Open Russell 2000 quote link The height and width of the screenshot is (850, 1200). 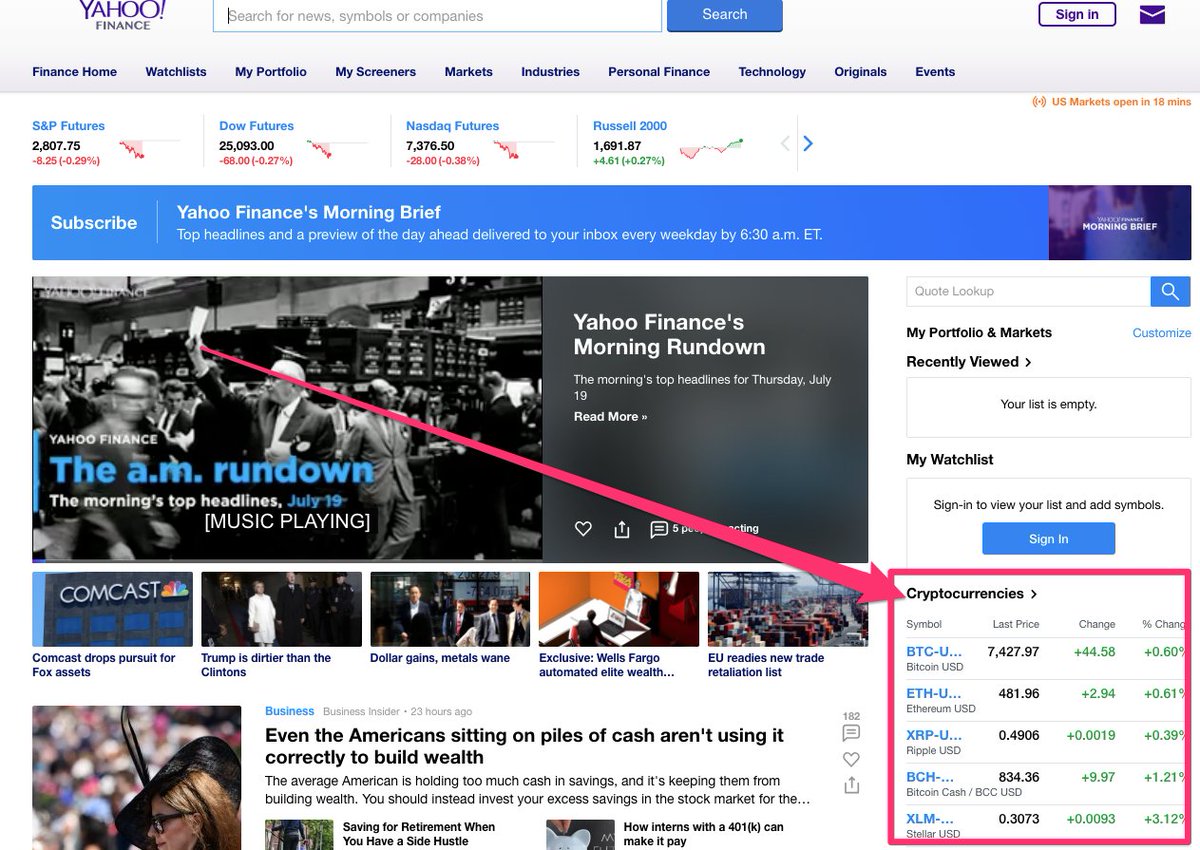(630, 126)
